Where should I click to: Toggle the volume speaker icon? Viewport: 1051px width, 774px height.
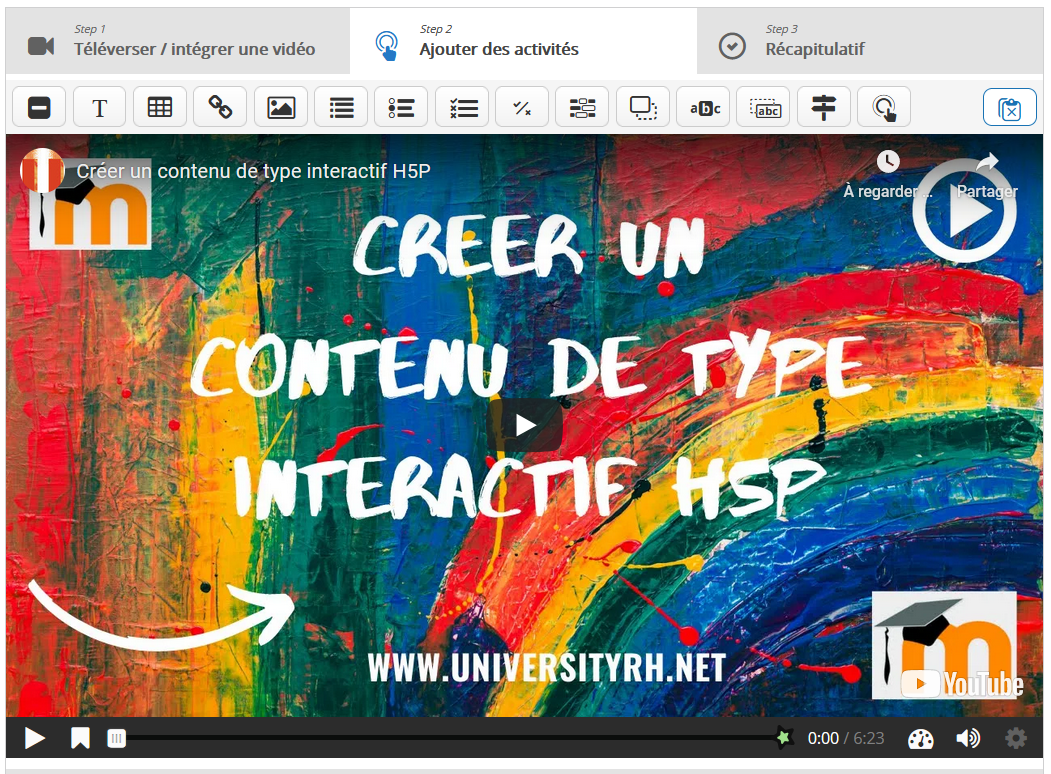pos(968,738)
